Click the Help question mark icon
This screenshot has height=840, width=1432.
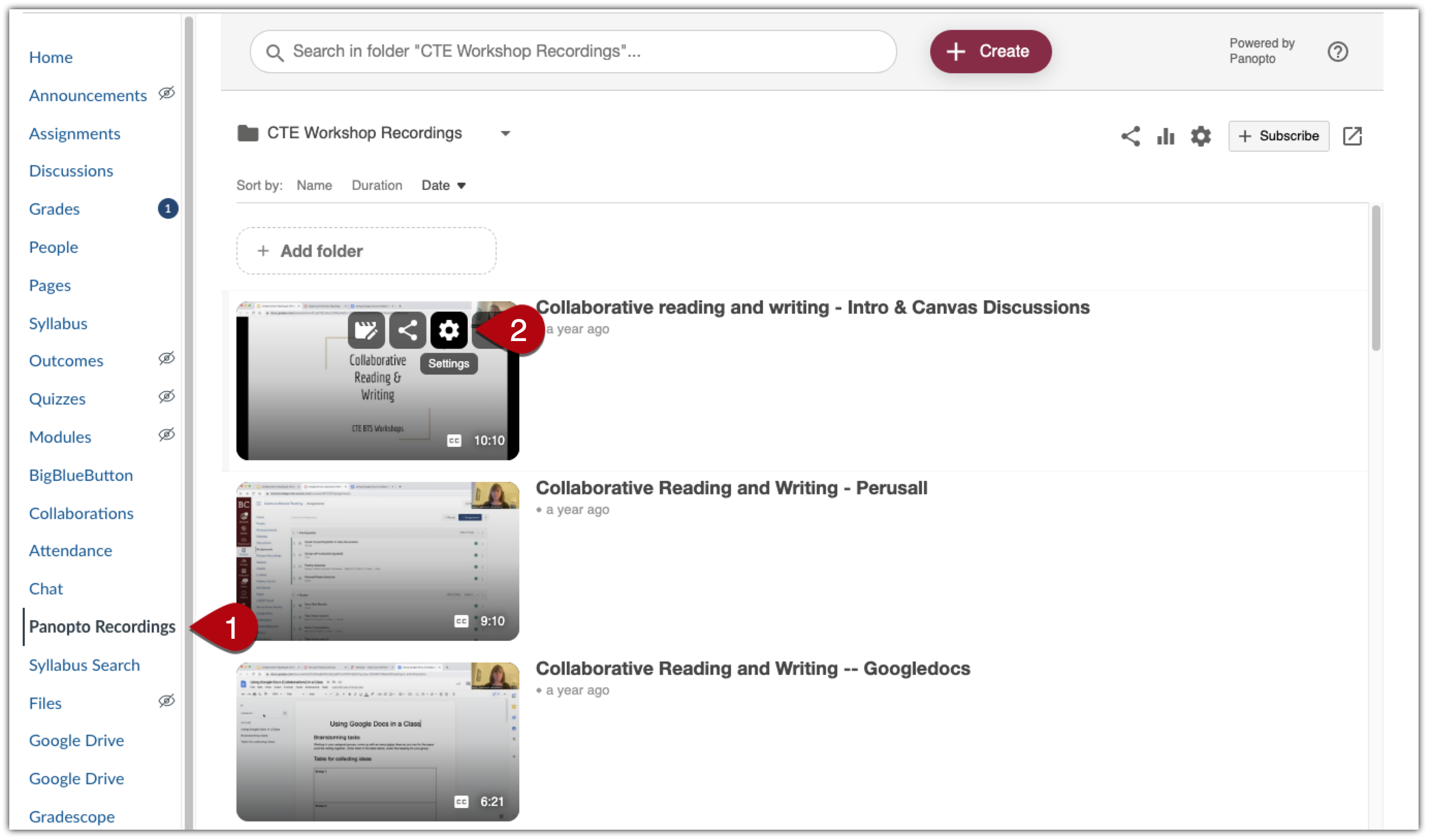click(x=1338, y=52)
